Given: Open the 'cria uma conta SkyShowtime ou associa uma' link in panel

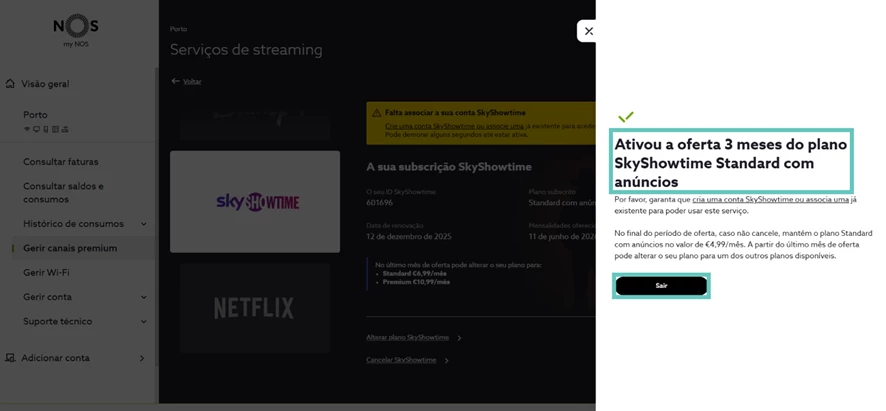Looking at the screenshot, I should 770,200.
